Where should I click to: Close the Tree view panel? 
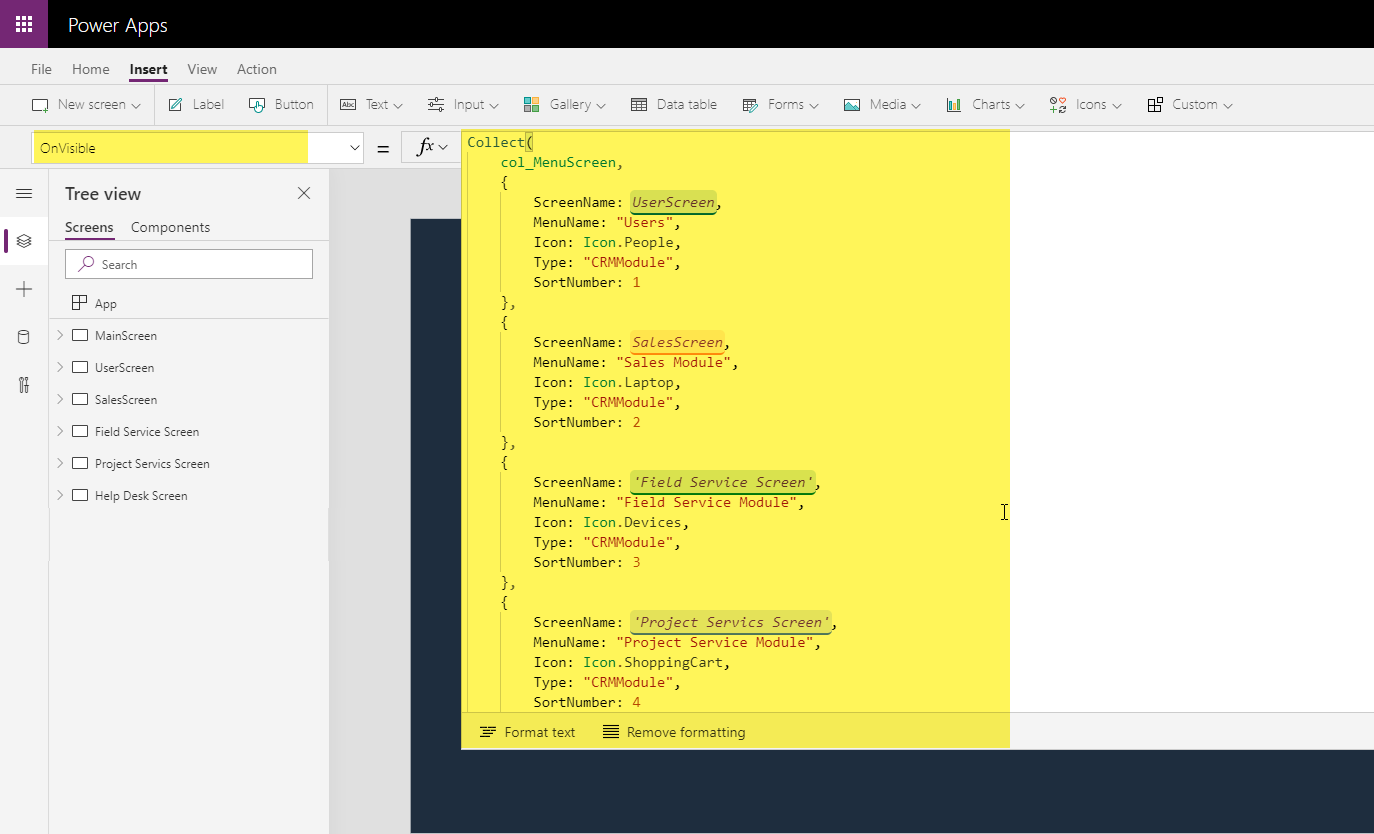coord(304,193)
